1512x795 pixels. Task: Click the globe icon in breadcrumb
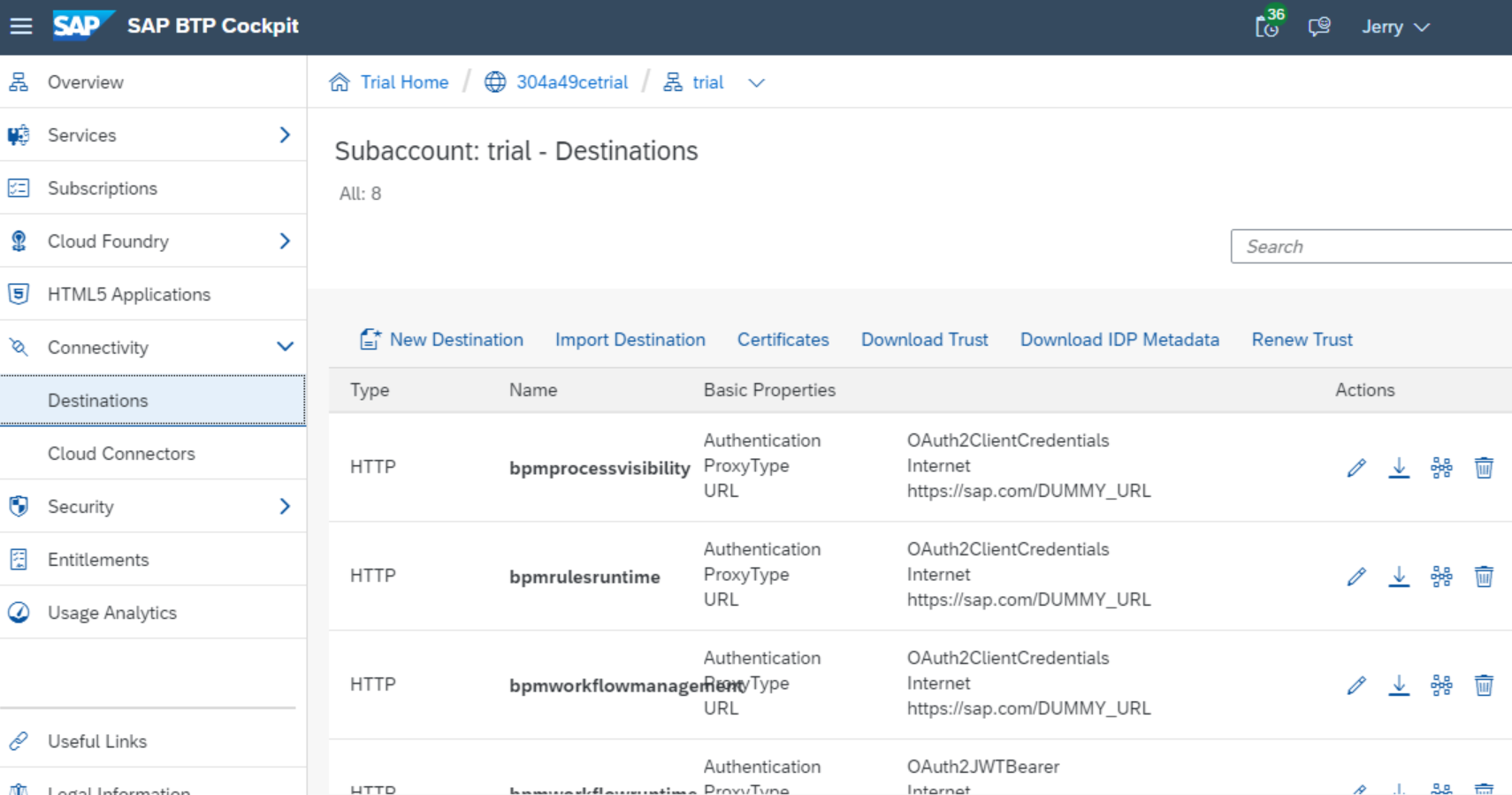pyautogui.click(x=495, y=82)
